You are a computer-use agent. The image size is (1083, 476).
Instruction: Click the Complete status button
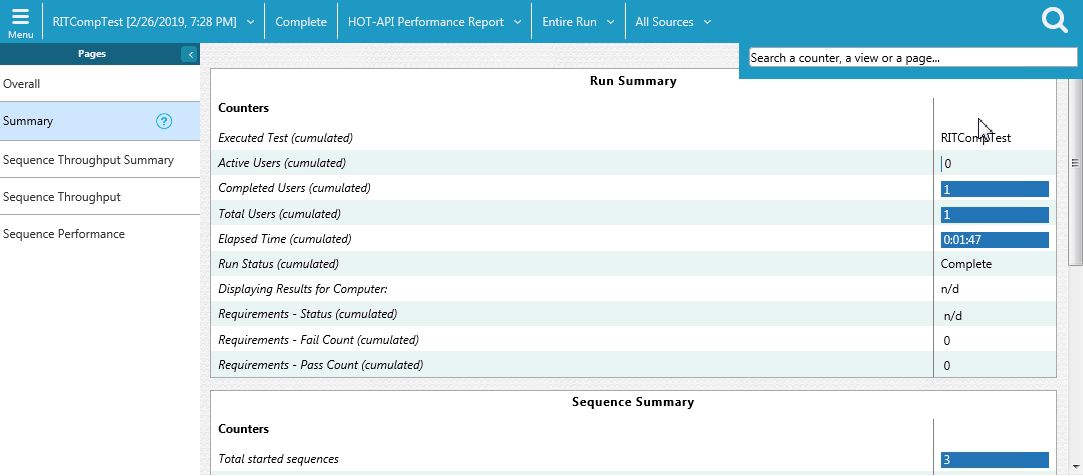301,22
